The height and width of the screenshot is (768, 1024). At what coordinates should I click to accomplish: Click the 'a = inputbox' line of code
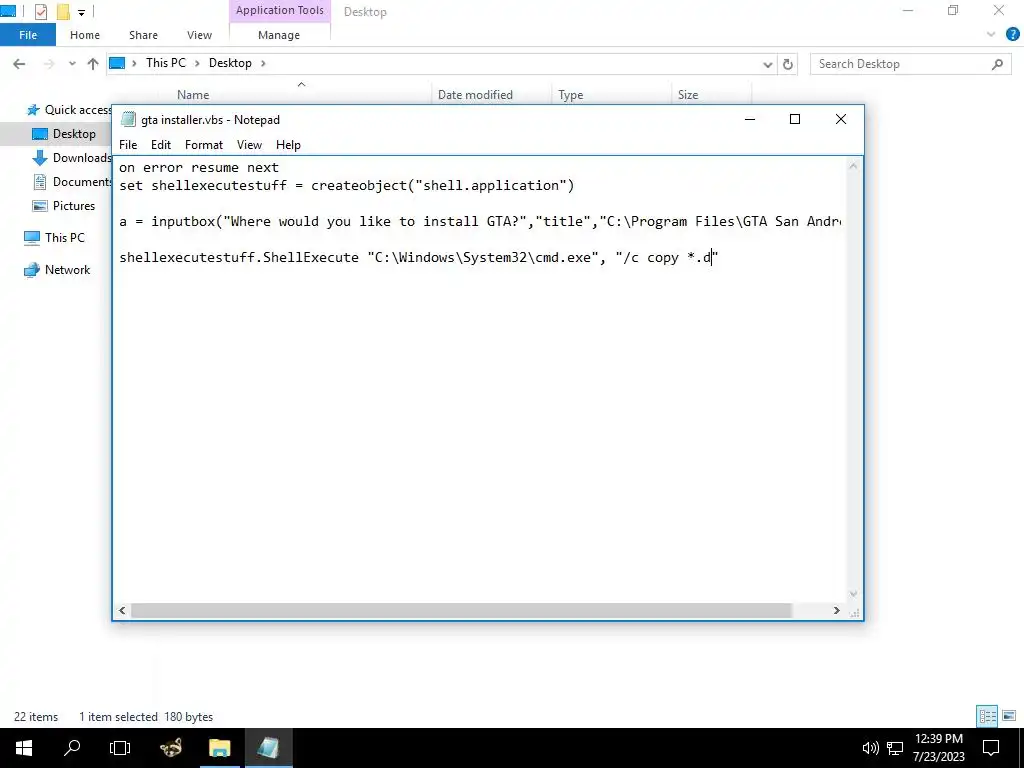[x=480, y=221]
